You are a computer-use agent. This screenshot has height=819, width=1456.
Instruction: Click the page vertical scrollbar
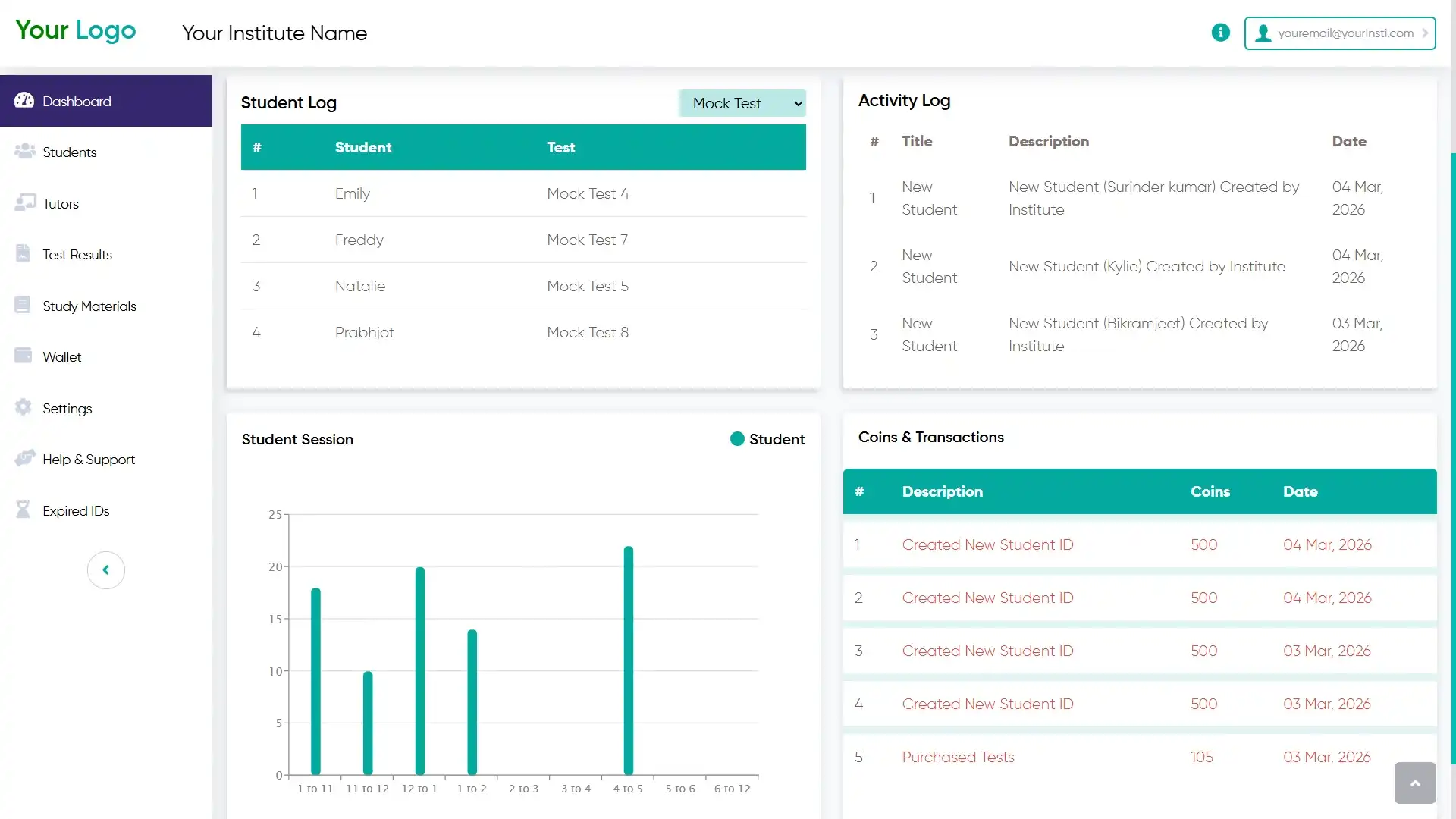coord(1452,455)
